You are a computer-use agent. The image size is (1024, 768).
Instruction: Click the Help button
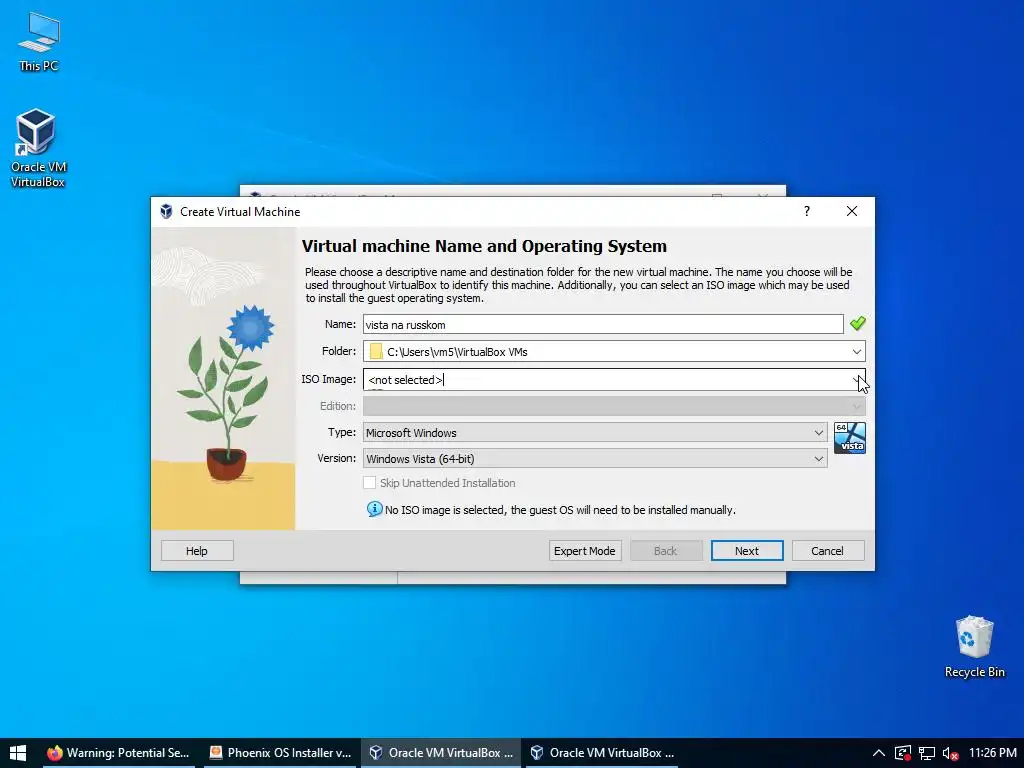pos(197,551)
